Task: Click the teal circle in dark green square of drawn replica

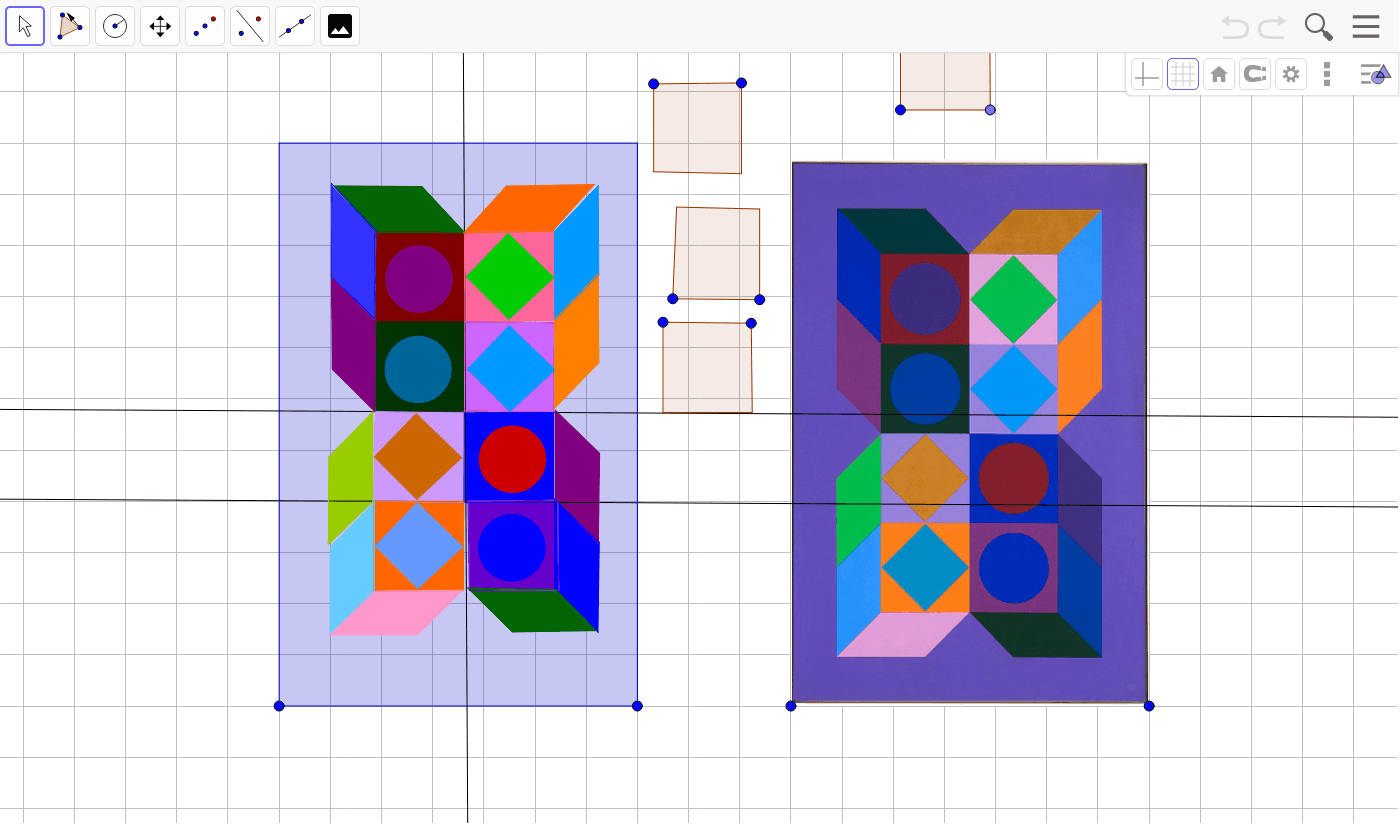Action: (418, 369)
